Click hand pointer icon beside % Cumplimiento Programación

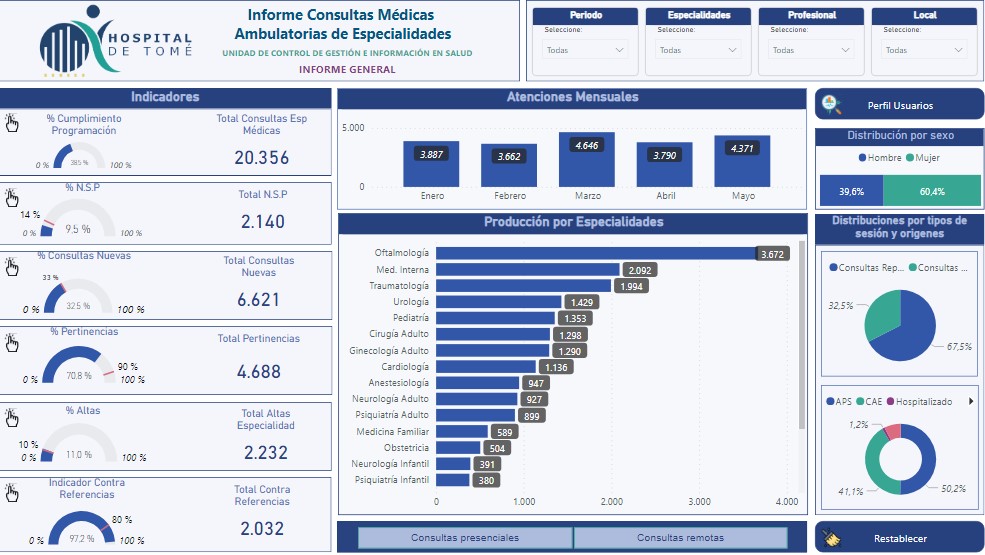pyautogui.click(x=12, y=122)
